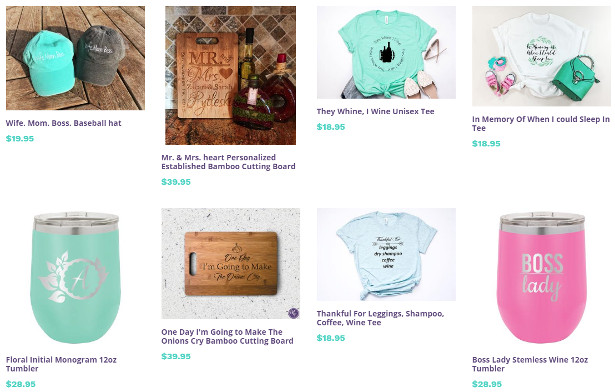The image size is (615, 392).
Task: Open In Memory Of When I could Sleep In Tee
Action: tap(541, 124)
